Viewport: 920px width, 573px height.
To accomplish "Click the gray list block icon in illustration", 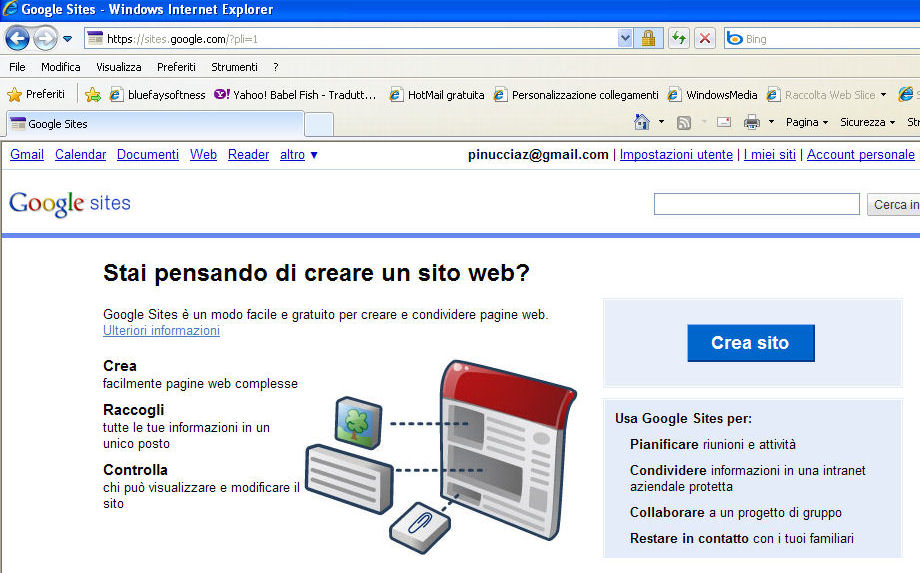I will point(350,479).
